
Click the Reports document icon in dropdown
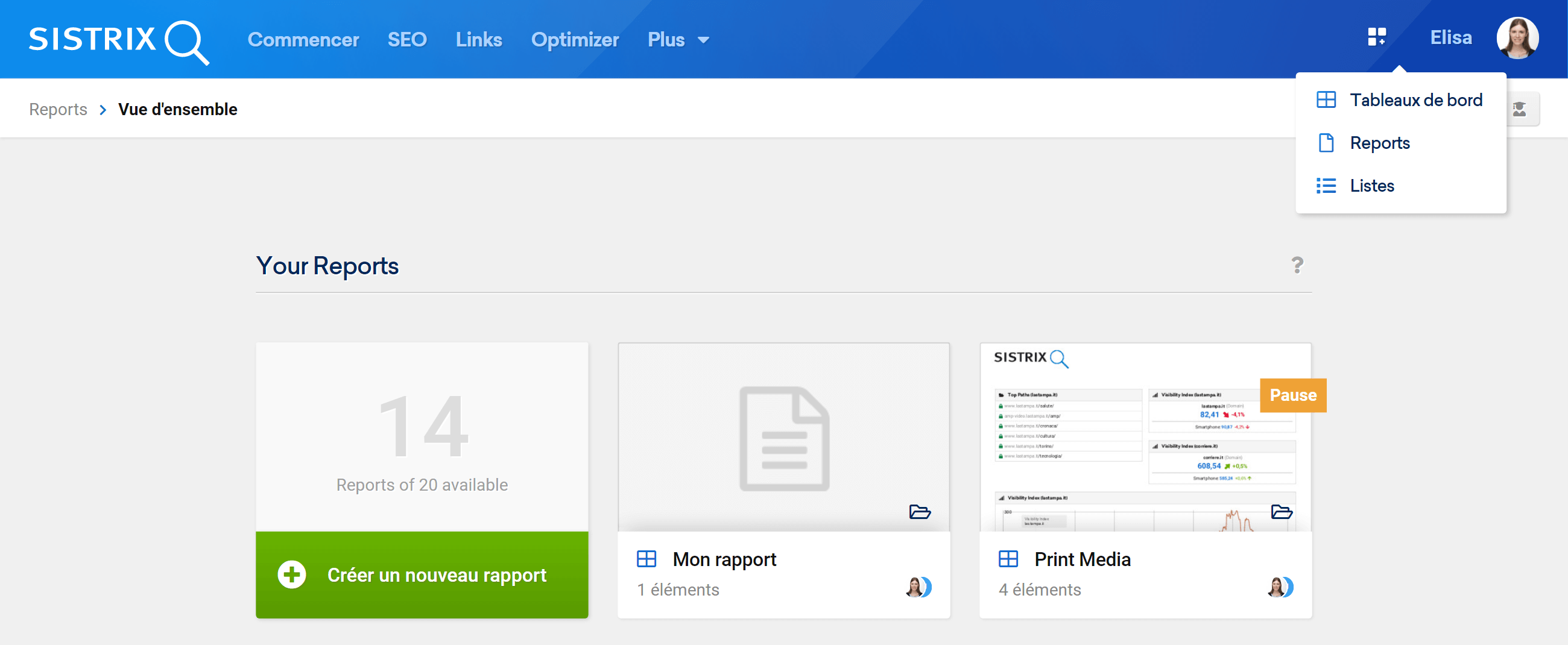tap(1326, 143)
